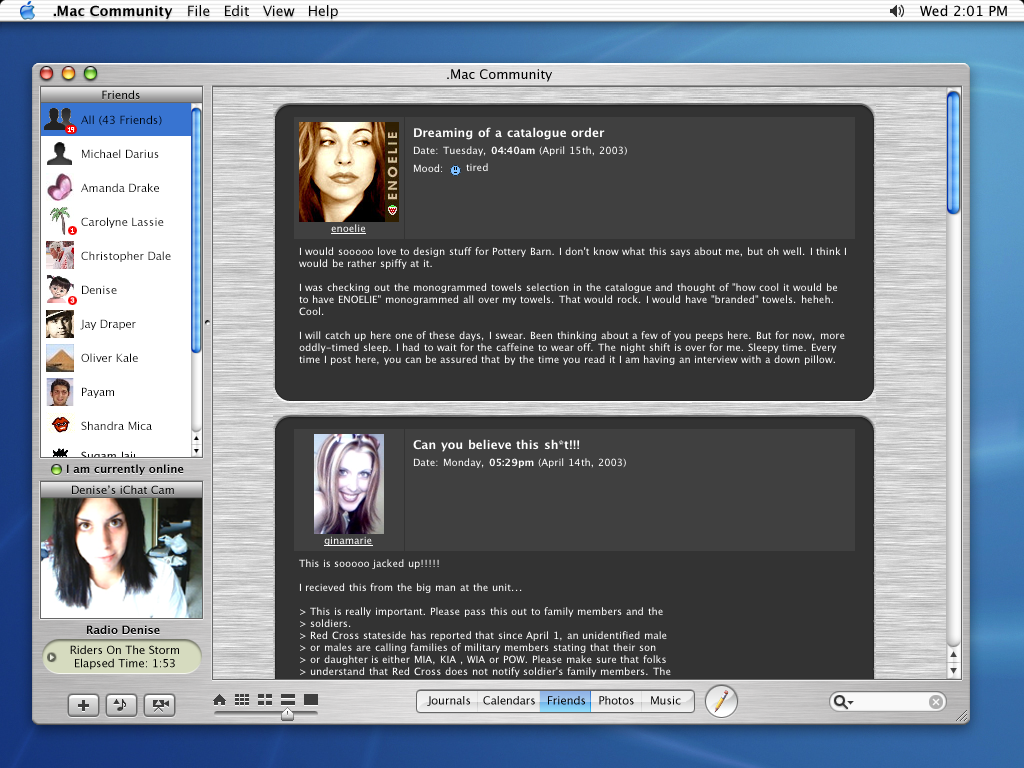Click the plus (add) button

coord(84,705)
